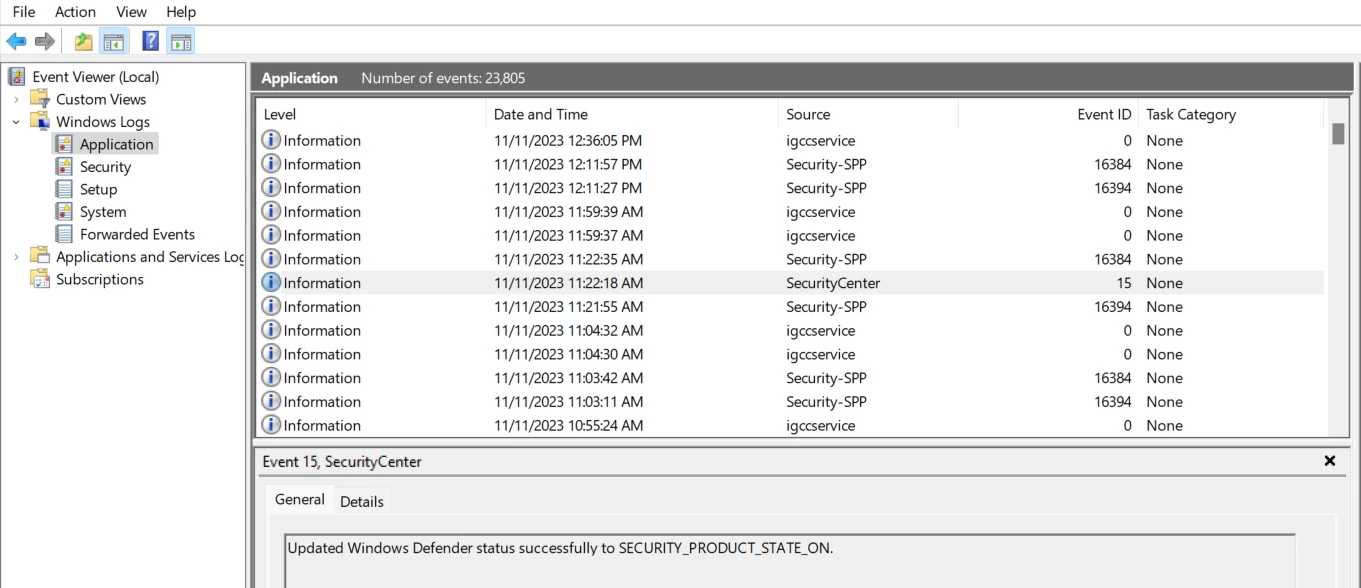The height and width of the screenshot is (588, 1361).
Task: Select the SecurityCenter event row at 11:22:18
Action: pyautogui.click(x=790, y=283)
